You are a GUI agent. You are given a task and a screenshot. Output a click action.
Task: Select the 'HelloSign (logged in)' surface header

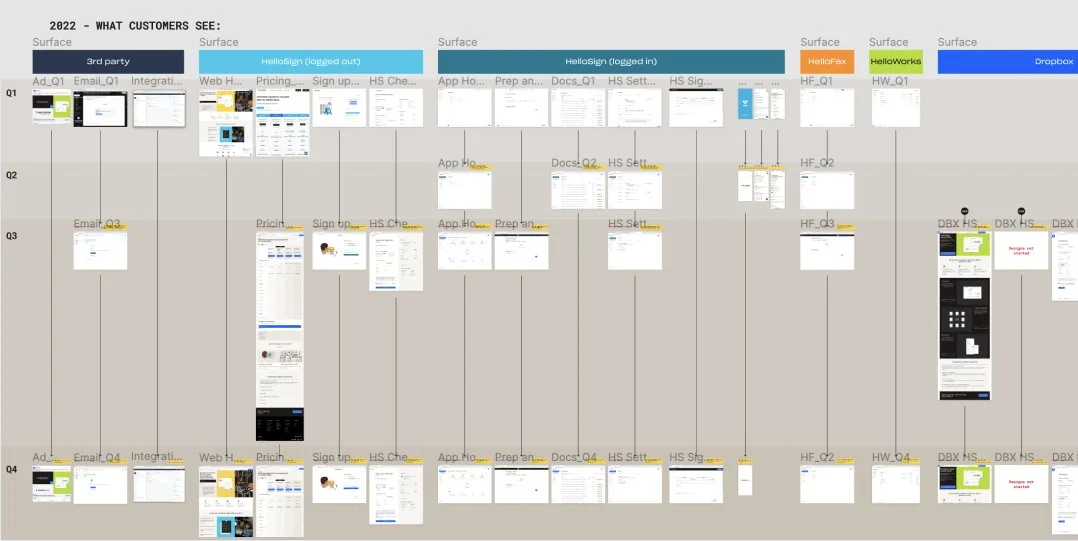(611, 62)
